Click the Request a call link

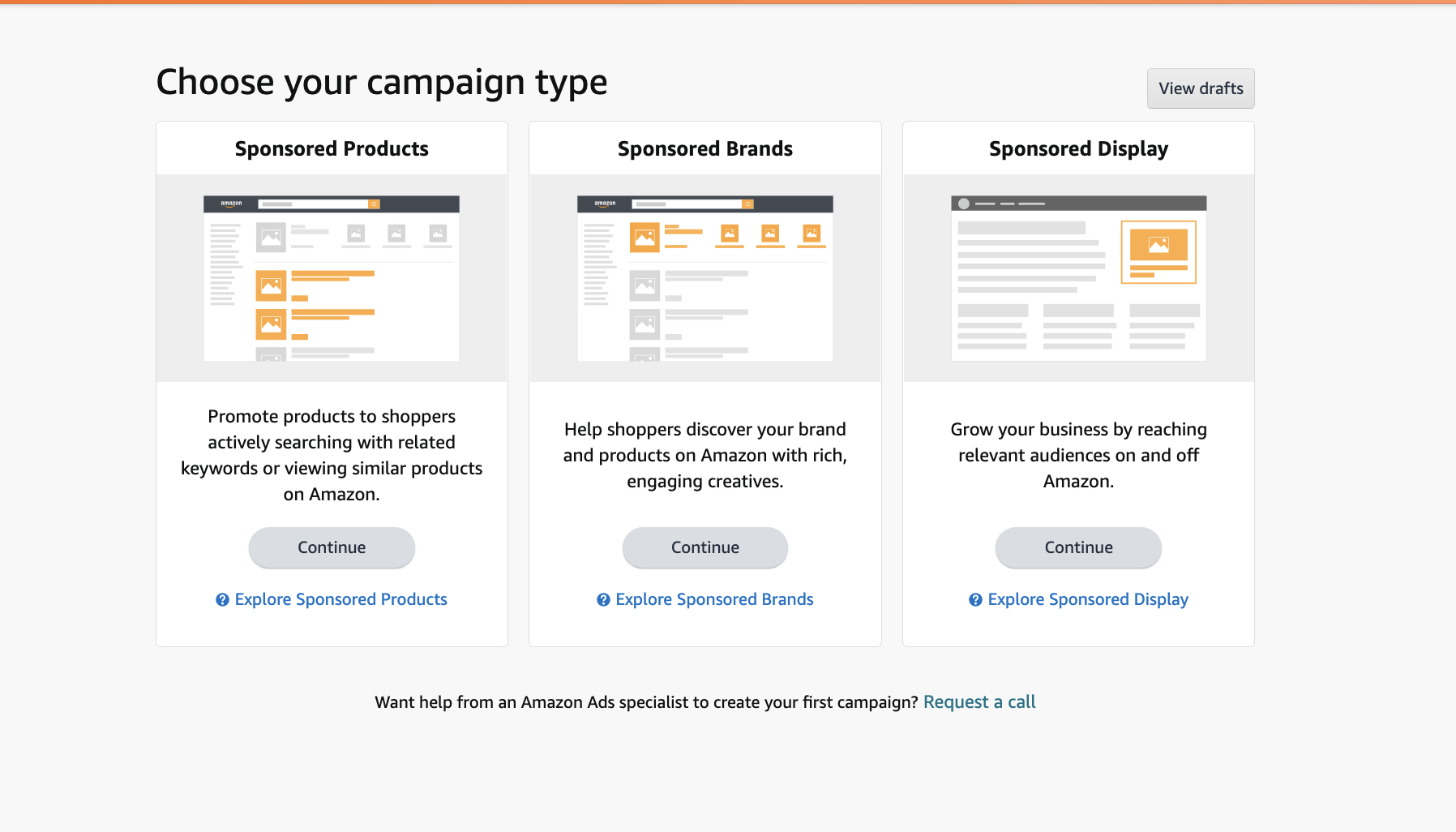tap(979, 702)
